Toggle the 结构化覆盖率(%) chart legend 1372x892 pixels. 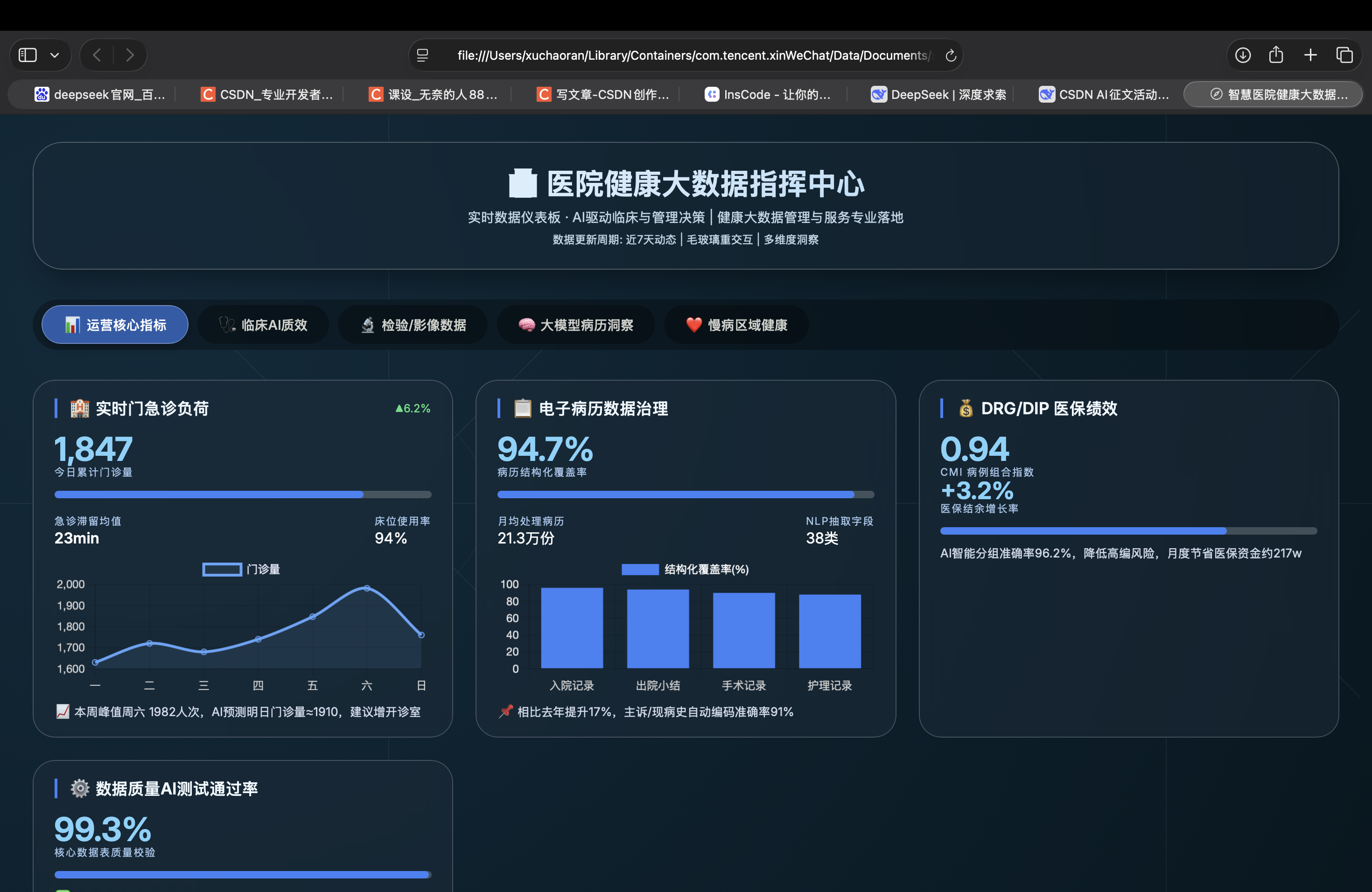(x=685, y=569)
